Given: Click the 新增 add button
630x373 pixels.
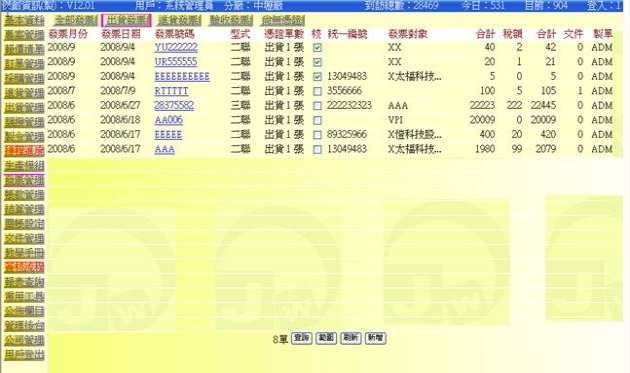Looking at the screenshot, I should pyautogui.click(x=376, y=338).
